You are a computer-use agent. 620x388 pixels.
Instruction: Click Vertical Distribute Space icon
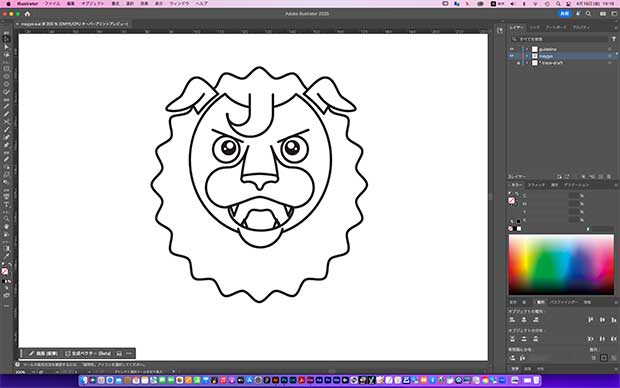[512, 358]
